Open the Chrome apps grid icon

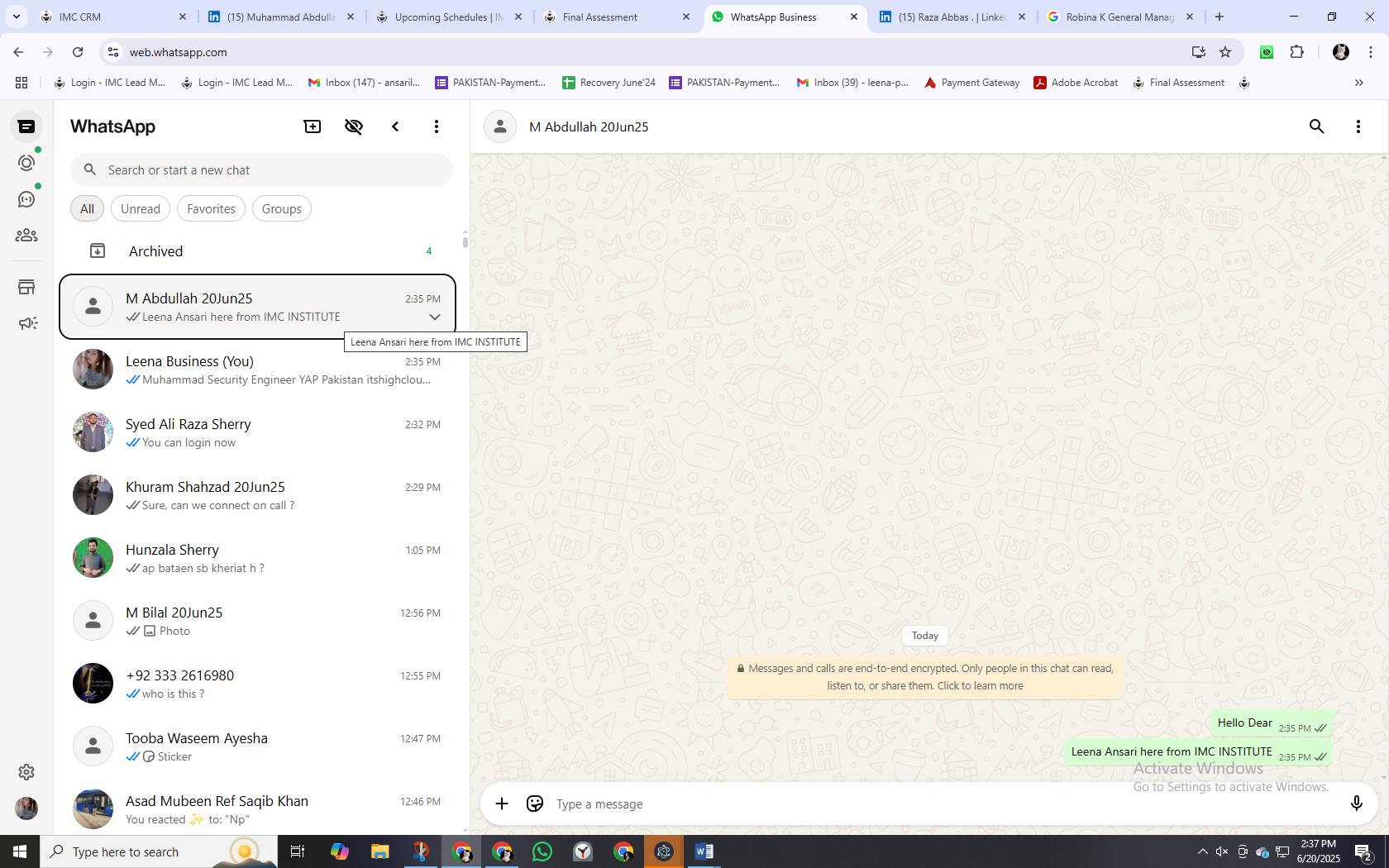click(x=21, y=83)
